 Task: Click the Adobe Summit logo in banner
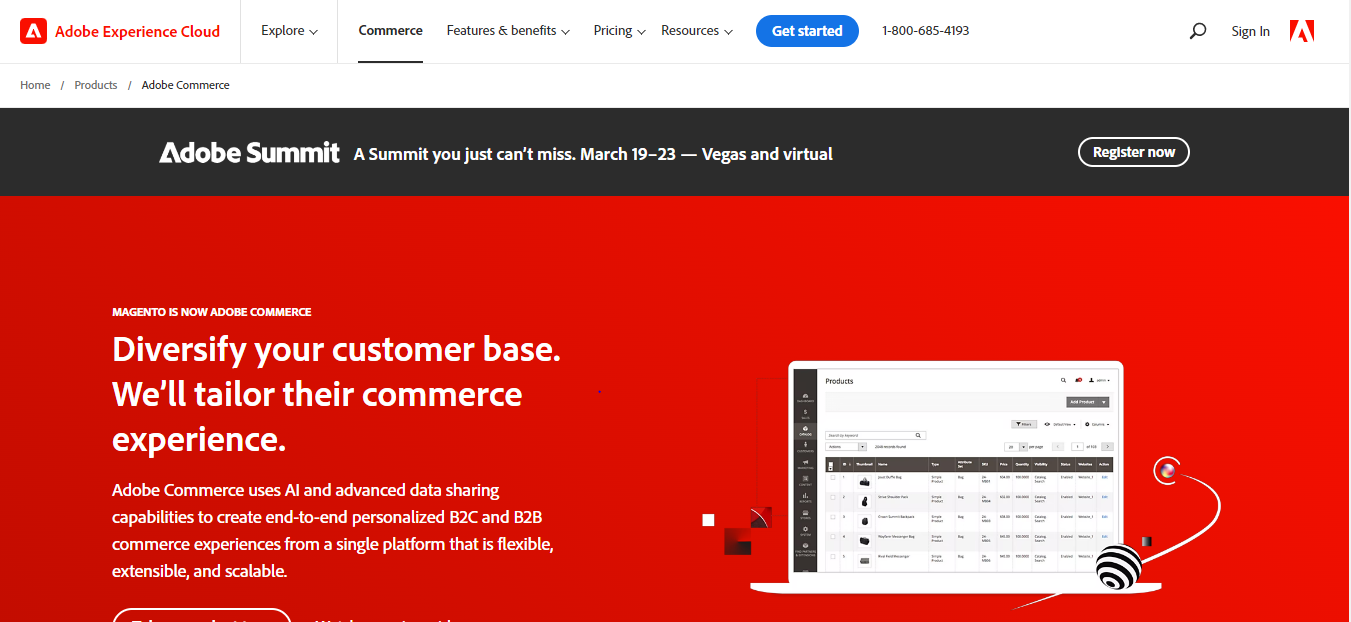click(250, 152)
